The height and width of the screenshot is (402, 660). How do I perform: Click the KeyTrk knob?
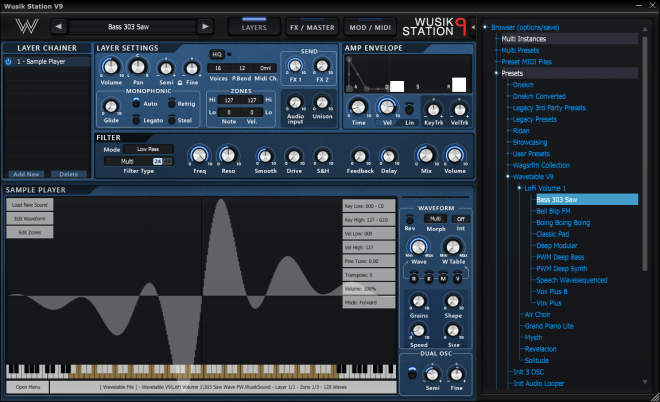[x=434, y=110]
